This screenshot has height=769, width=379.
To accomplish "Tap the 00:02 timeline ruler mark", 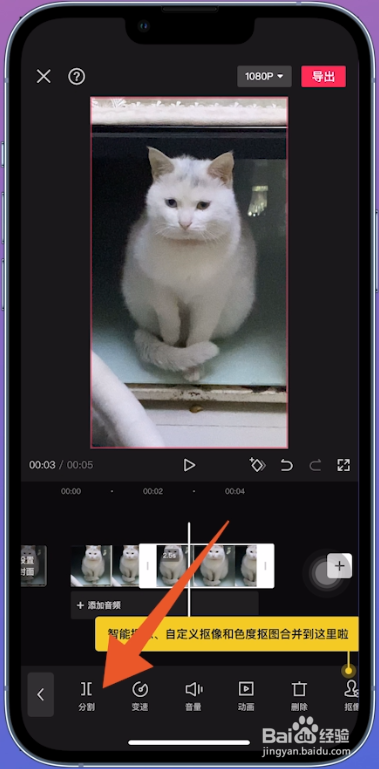I will click(152, 491).
